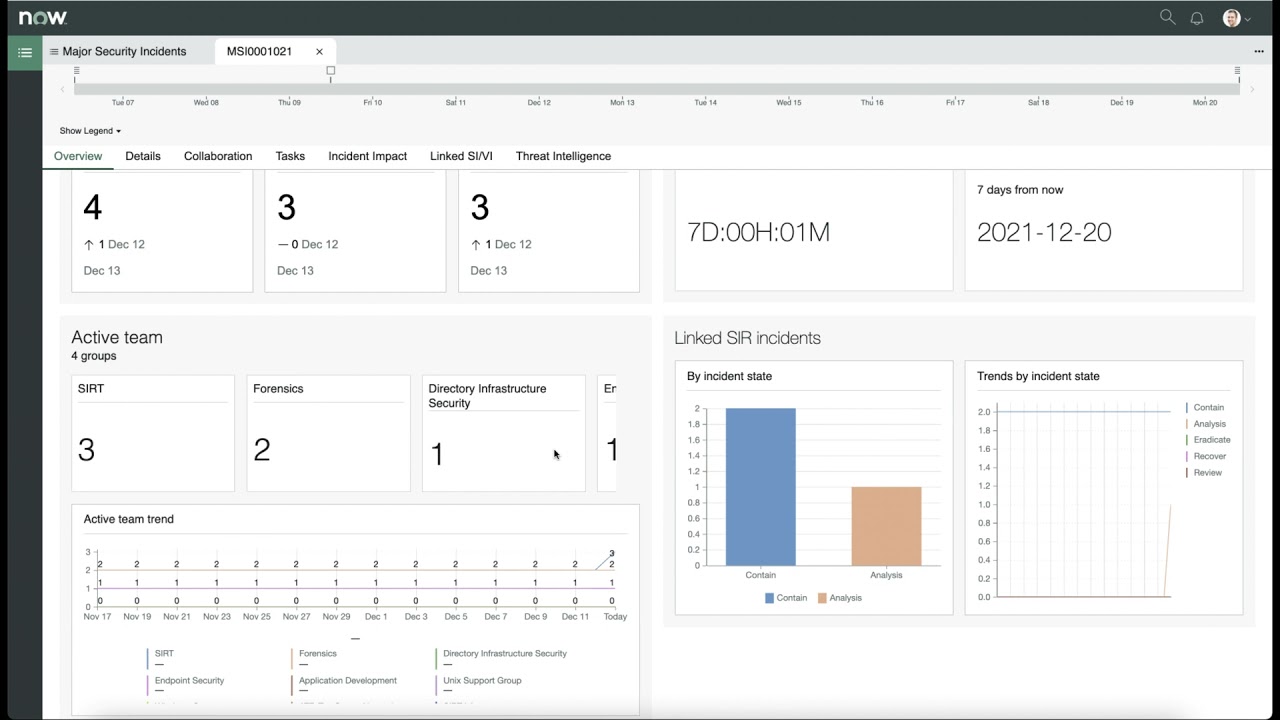This screenshot has width=1280, height=720.
Task: Open the global search magnifier
Action: point(1167,17)
